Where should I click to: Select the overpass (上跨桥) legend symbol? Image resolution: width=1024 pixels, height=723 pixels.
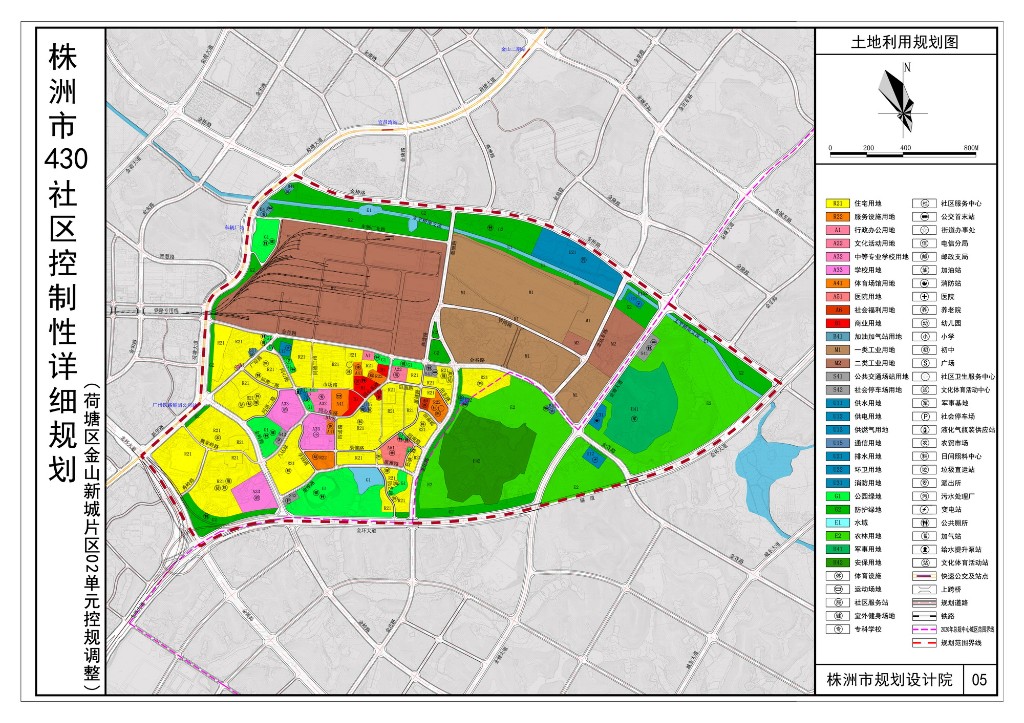click(925, 590)
